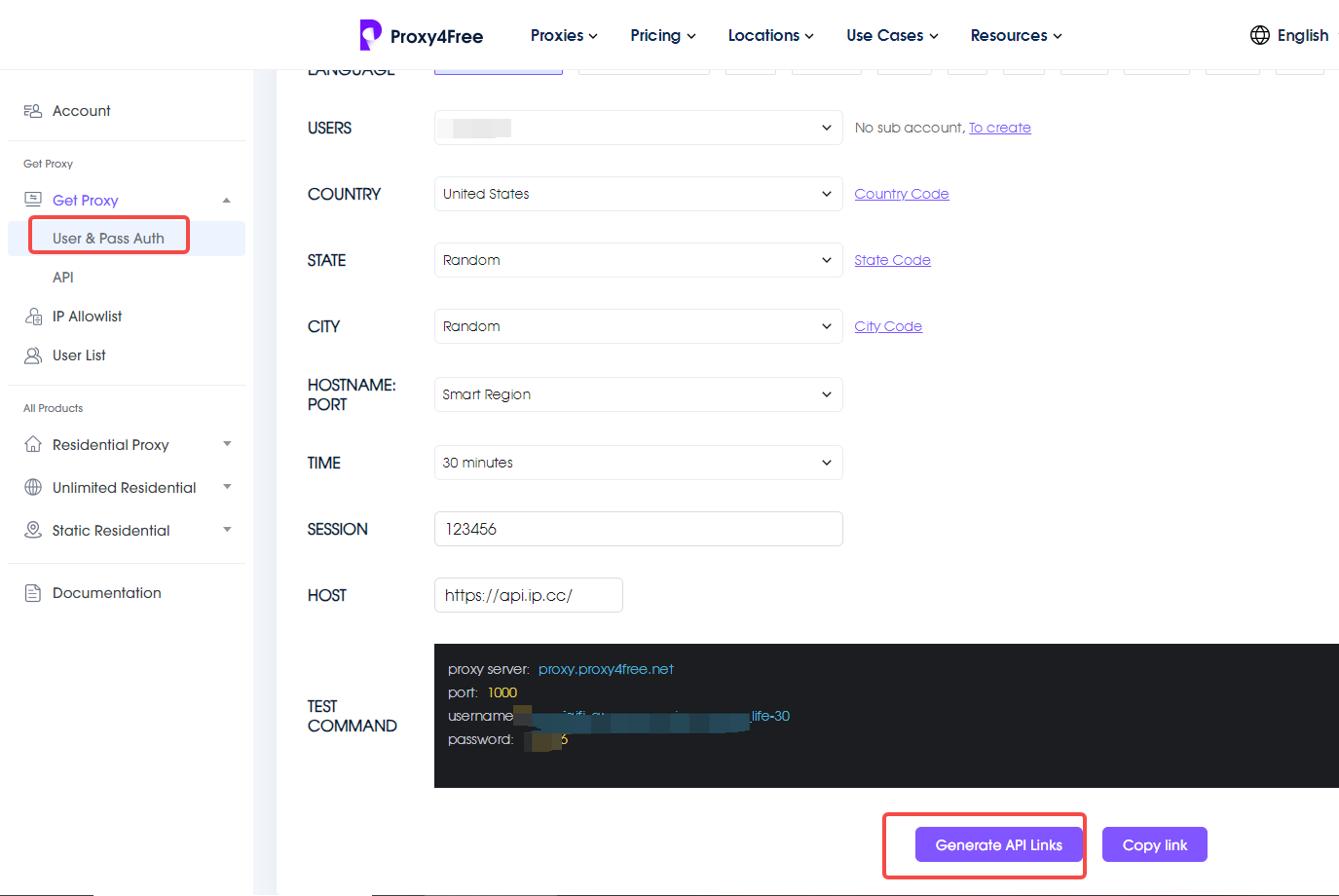Click the proxy.proxy4free.net server text
This screenshot has height=896, width=1339.
(x=606, y=669)
